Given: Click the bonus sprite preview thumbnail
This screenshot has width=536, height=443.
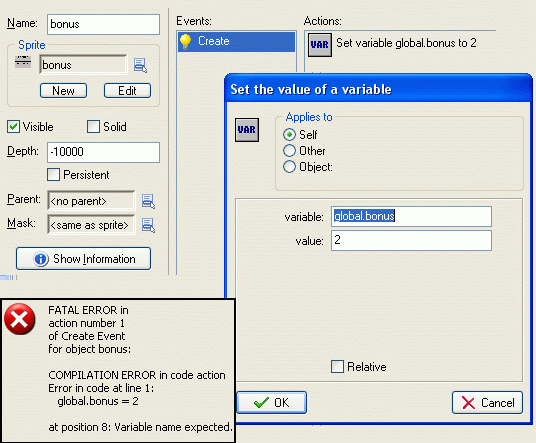Looking at the screenshot, I should coord(23,62).
